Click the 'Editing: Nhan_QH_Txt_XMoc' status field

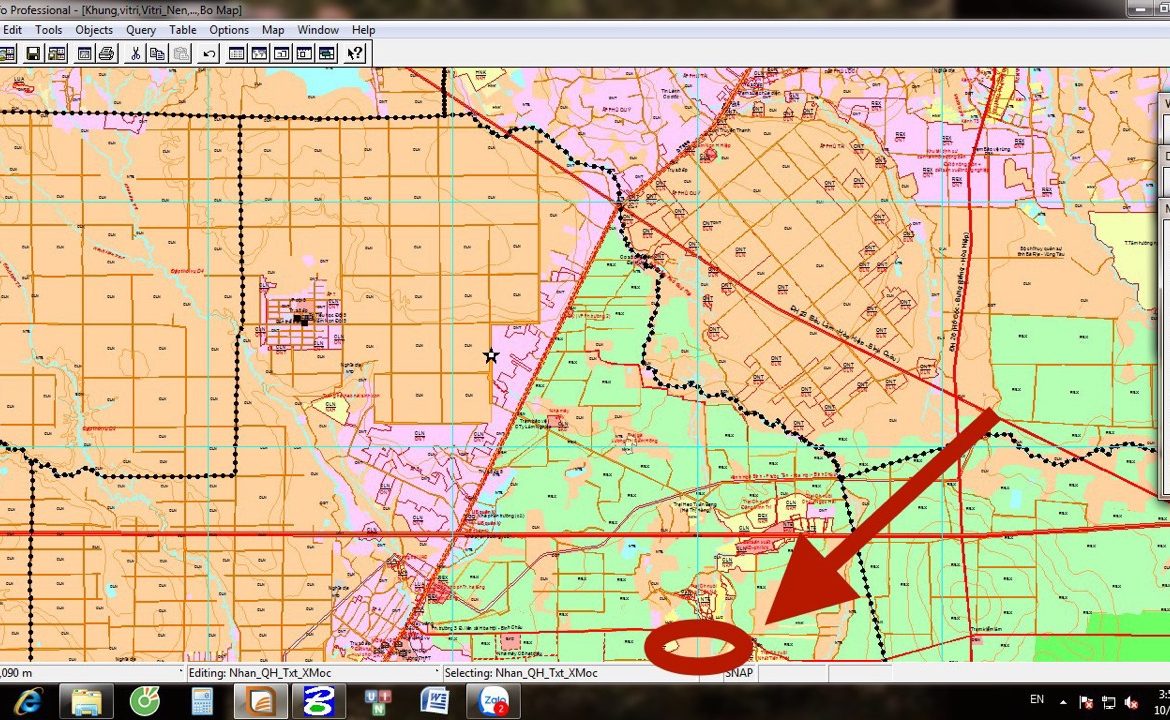(313, 672)
